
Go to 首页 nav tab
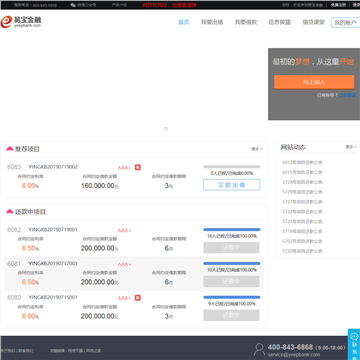coord(184,22)
